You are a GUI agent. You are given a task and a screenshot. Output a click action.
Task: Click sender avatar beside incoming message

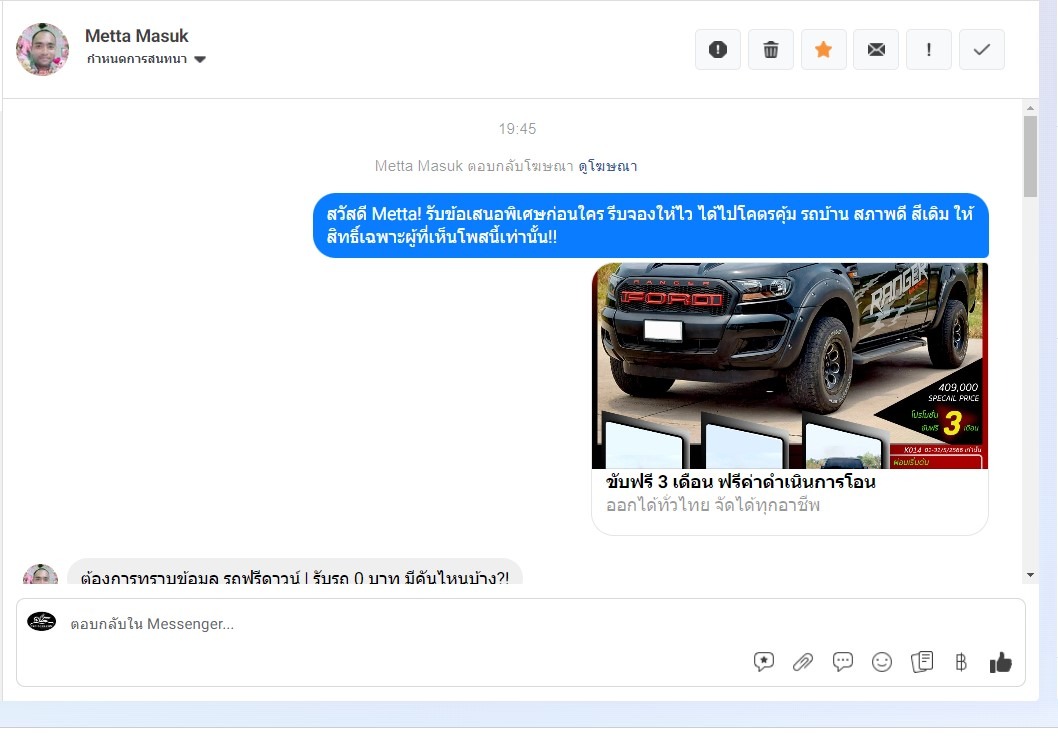click(x=40, y=574)
